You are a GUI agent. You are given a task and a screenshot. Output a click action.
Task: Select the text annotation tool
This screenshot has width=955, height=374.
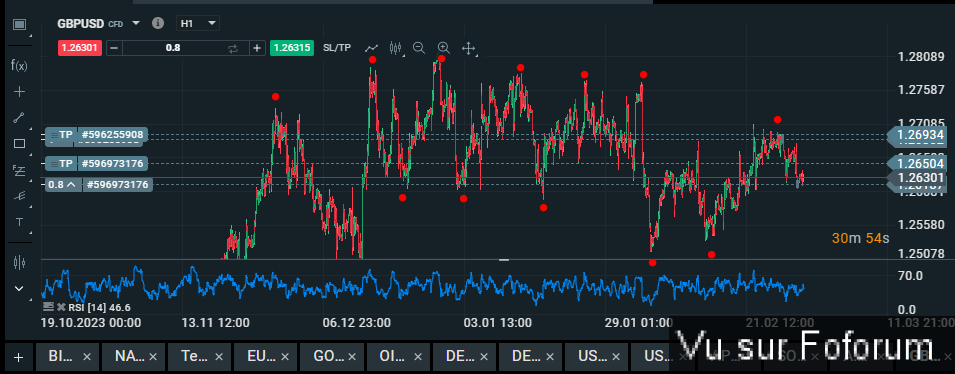pos(19,222)
